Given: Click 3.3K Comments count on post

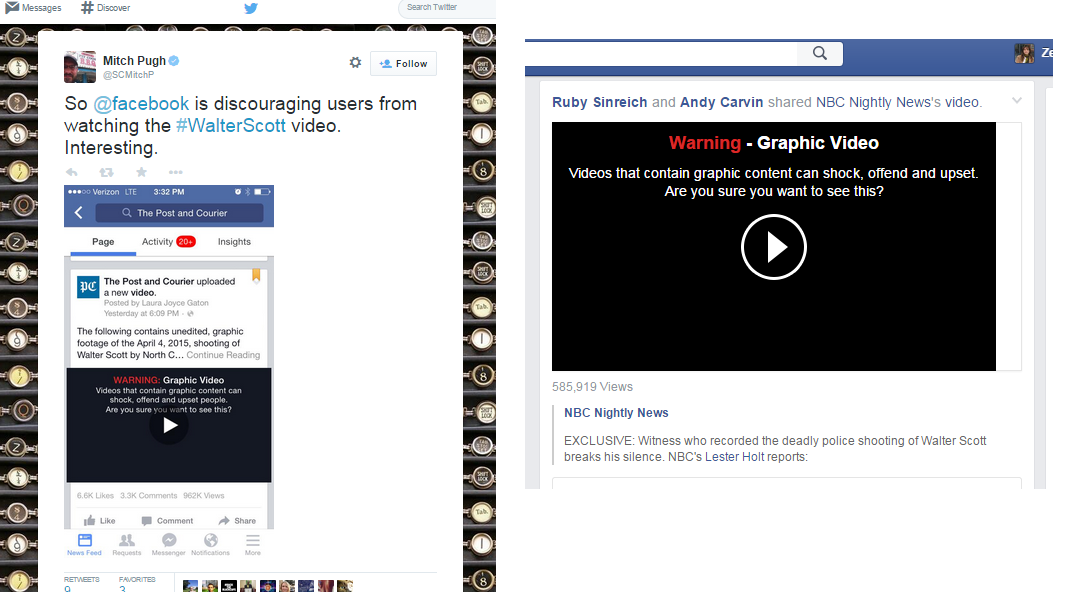Looking at the screenshot, I should pyautogui.click(x=148, y=495).
